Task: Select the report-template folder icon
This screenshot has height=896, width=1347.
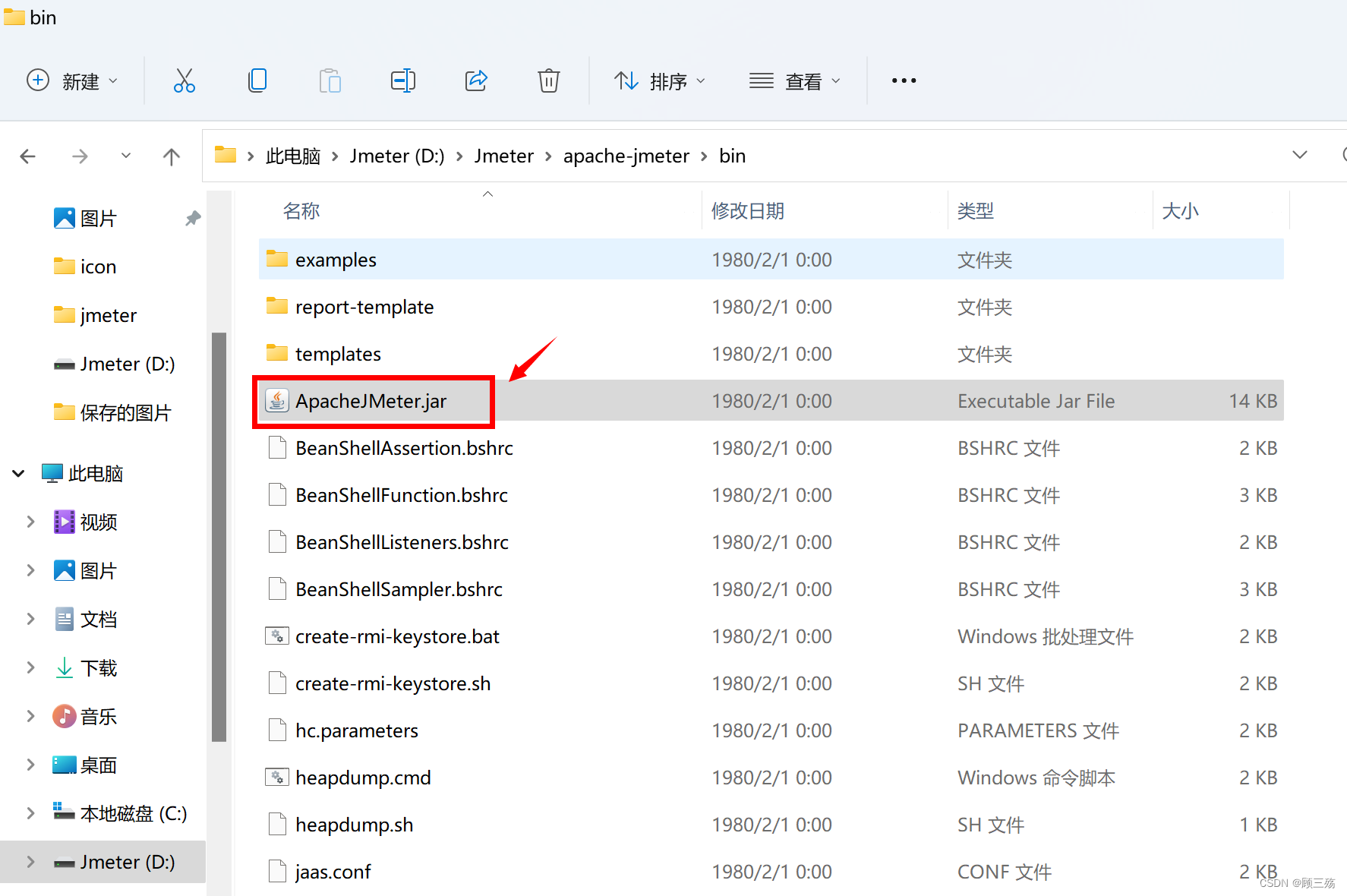Action: coord(277,307)
